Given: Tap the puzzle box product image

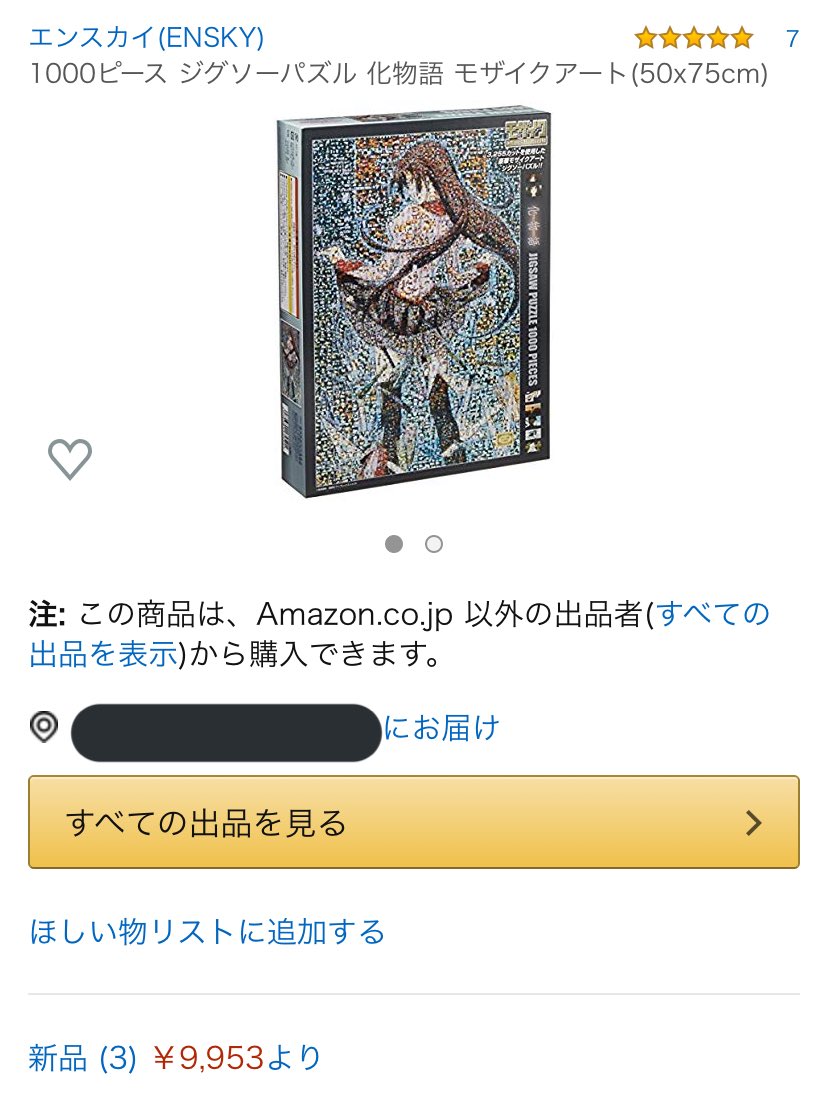Looking at the screenshot, I should 414,303.
